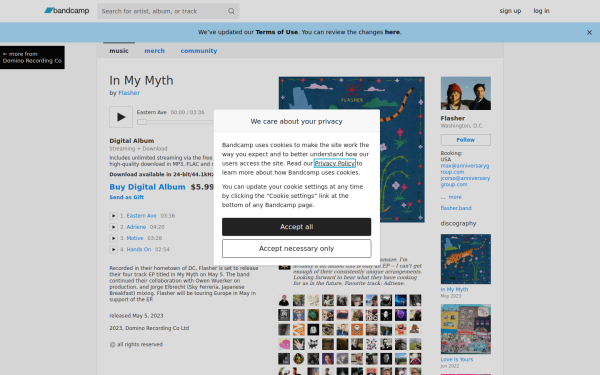Open the Love Is Yours title link

(x=457, y=359)
